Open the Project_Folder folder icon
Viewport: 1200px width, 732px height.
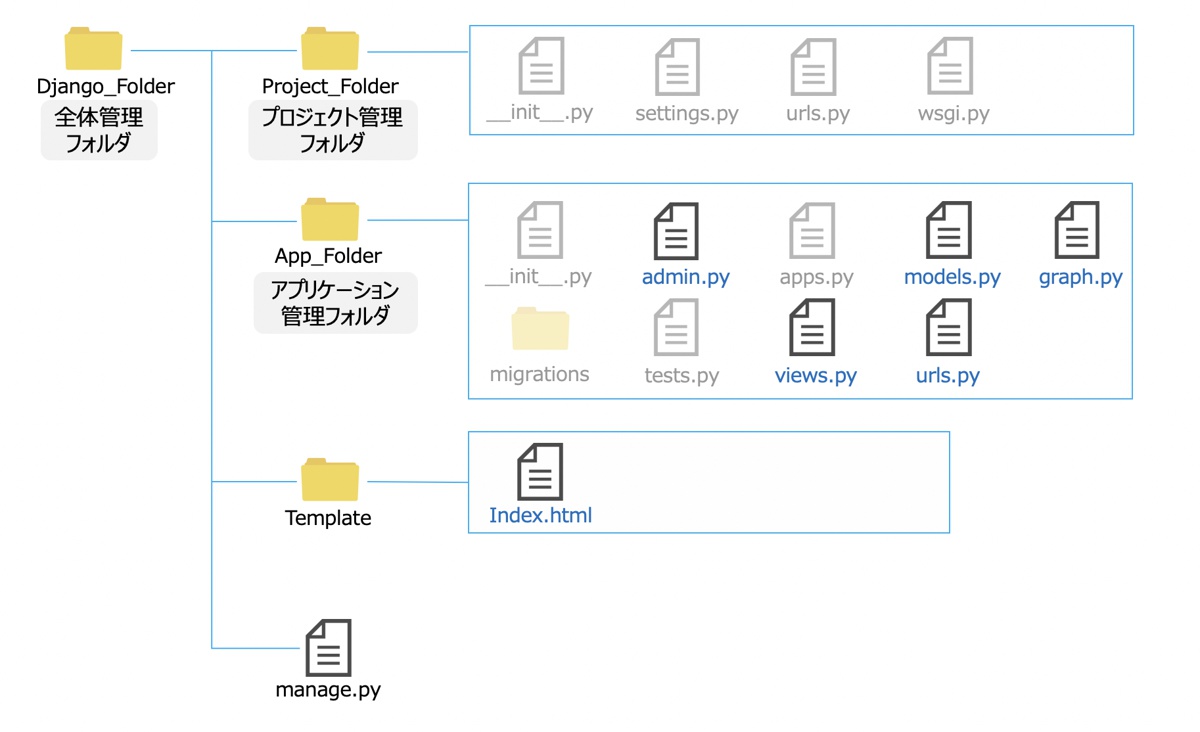329,49
